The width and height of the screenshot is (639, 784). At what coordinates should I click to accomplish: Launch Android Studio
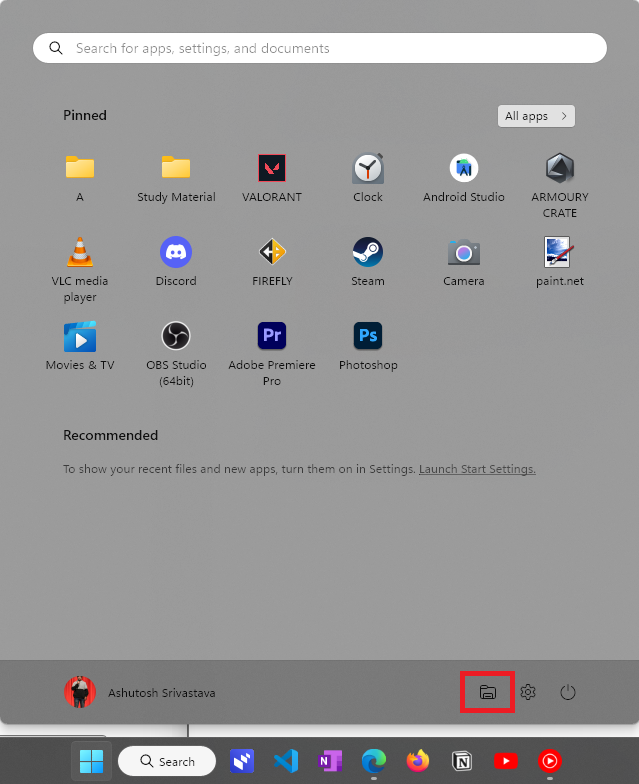(464, 178)
